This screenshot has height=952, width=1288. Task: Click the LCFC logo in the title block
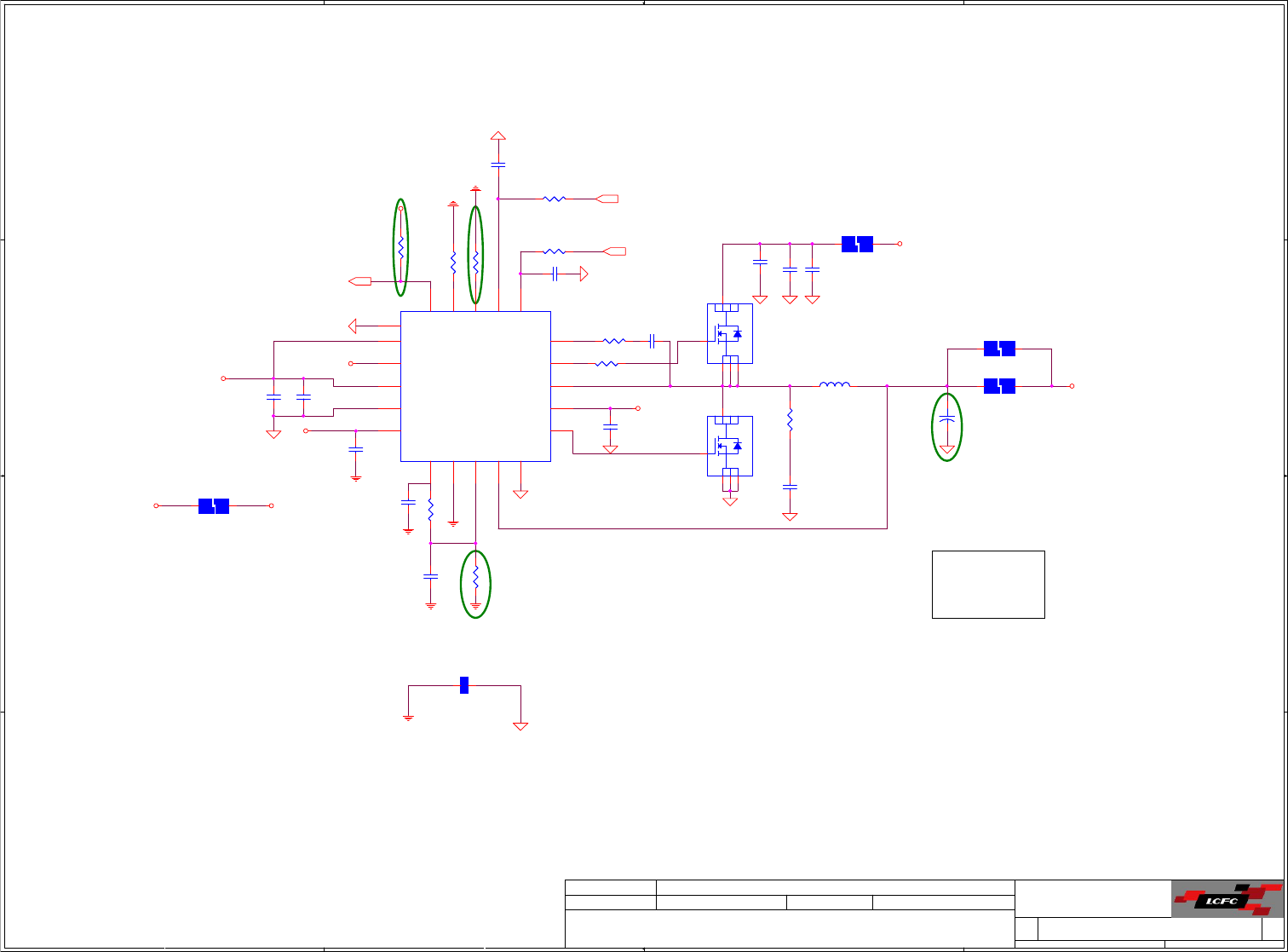point(1228,900)
